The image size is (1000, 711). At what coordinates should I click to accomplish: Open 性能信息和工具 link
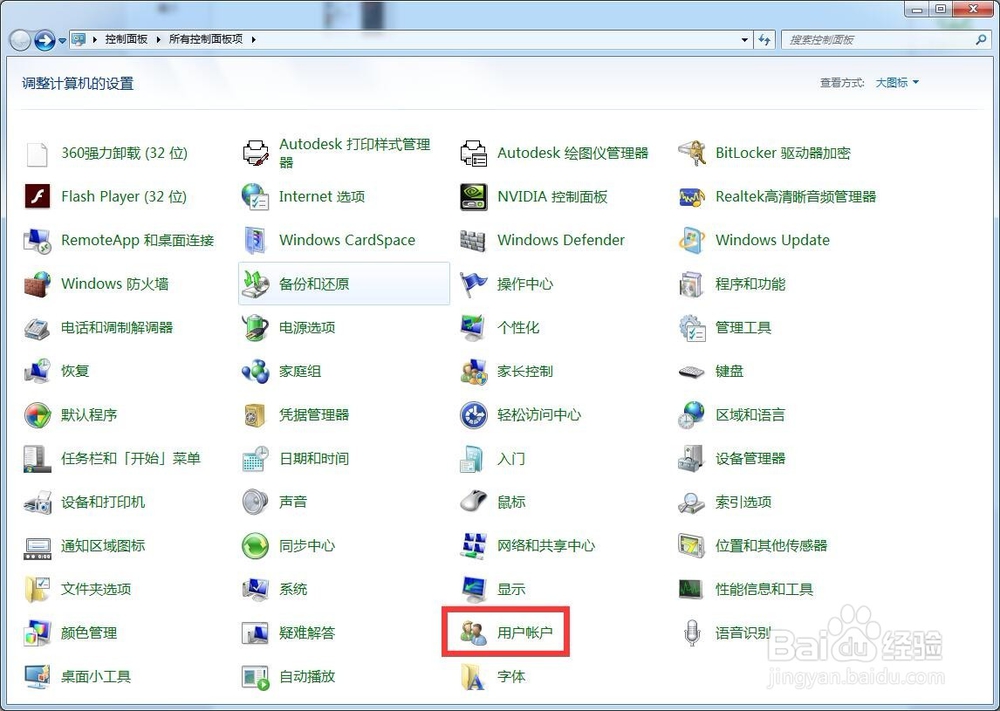(x=764, y=589)
